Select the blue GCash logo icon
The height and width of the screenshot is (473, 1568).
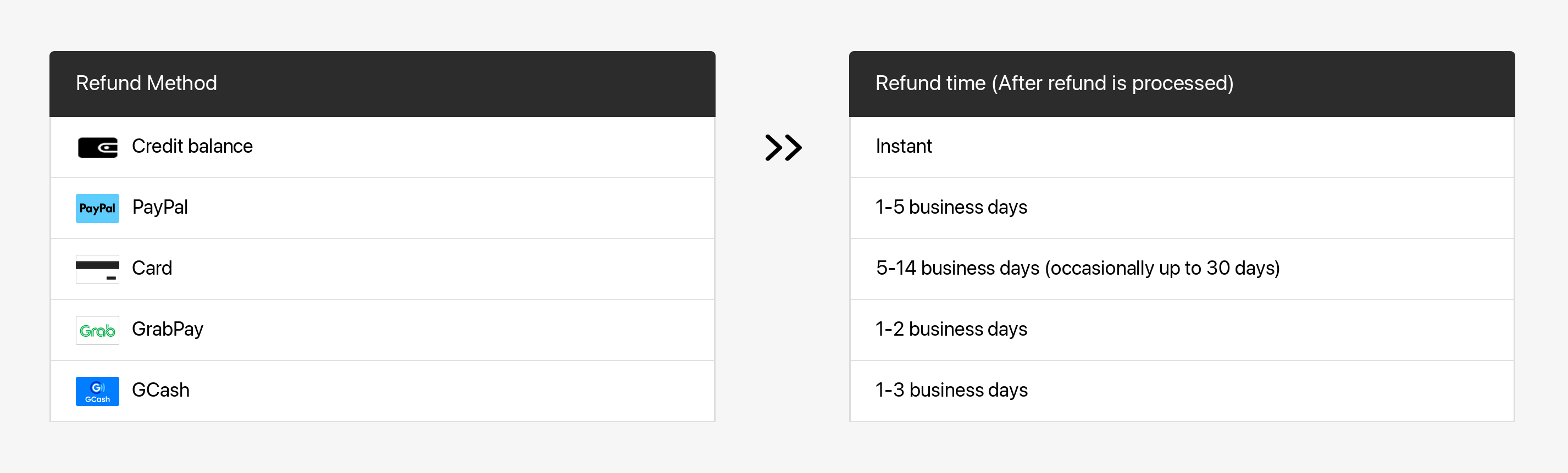point(97,391)
